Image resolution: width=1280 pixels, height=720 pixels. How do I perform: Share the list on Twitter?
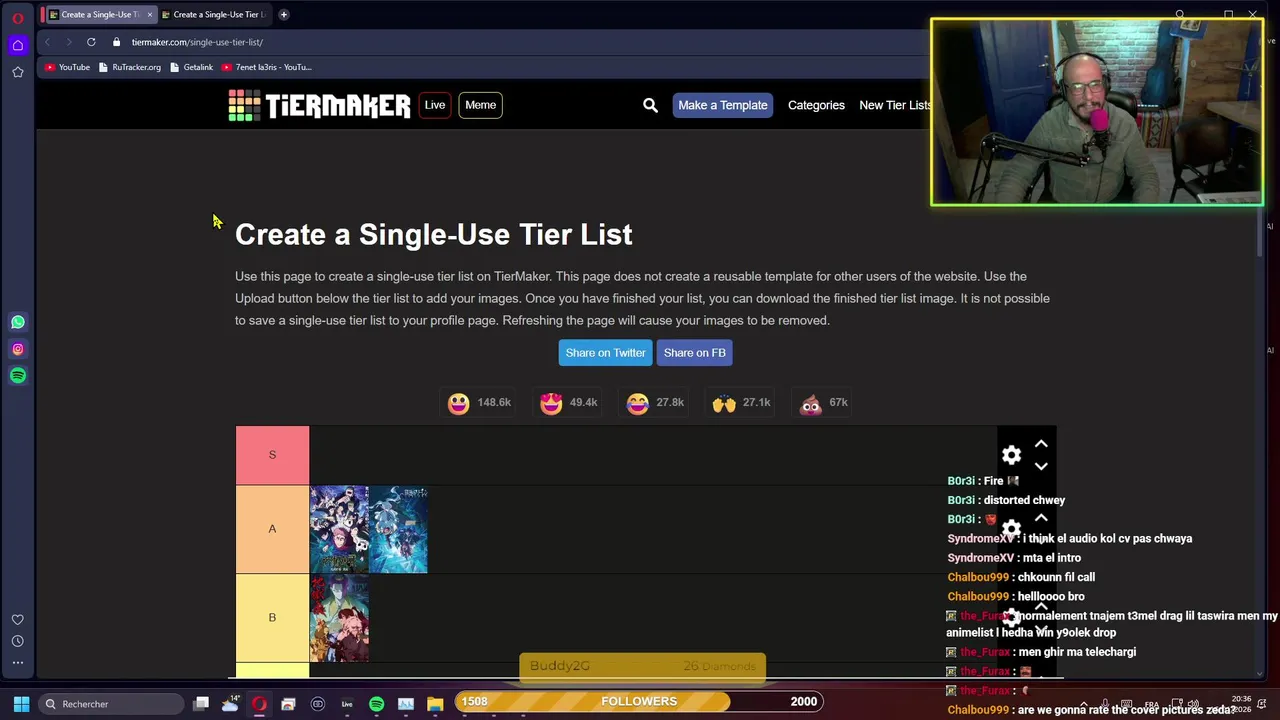pos(605,352)
